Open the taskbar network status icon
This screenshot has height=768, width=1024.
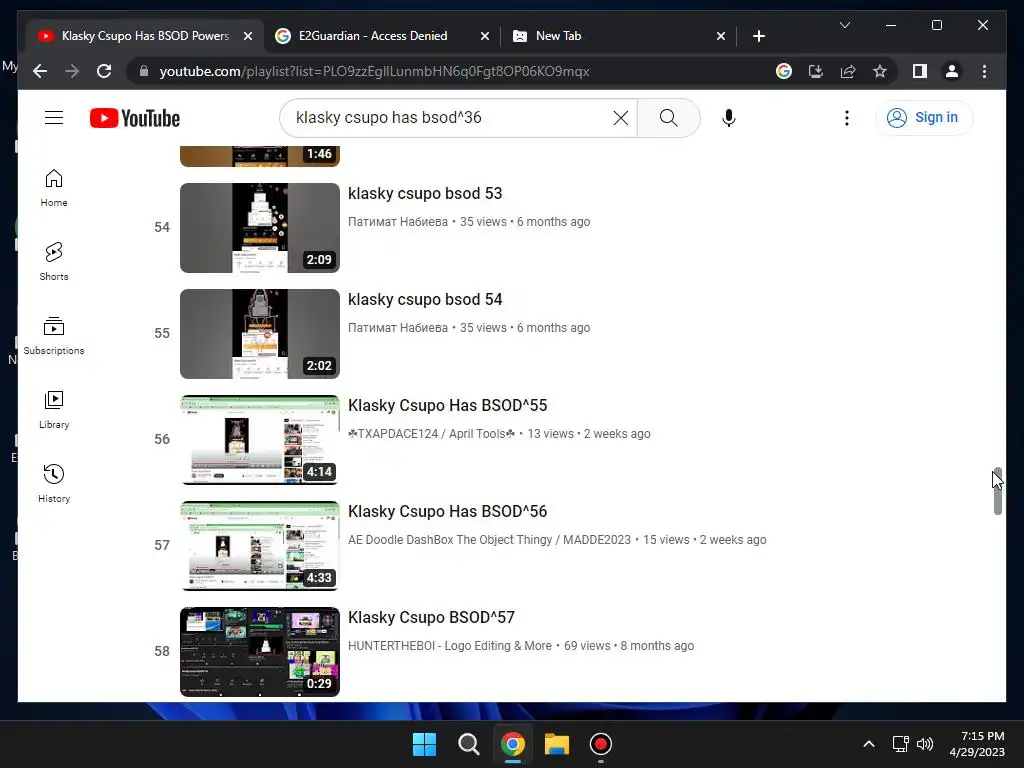[901, 744]
